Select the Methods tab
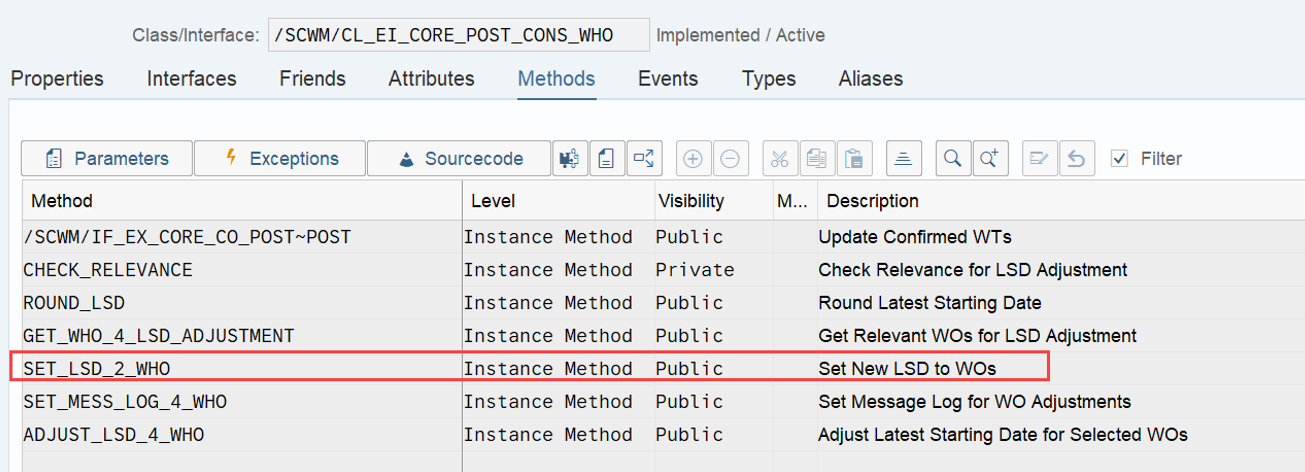The image size is (1305, 472). pyautogui.click(x=556, y=78)
